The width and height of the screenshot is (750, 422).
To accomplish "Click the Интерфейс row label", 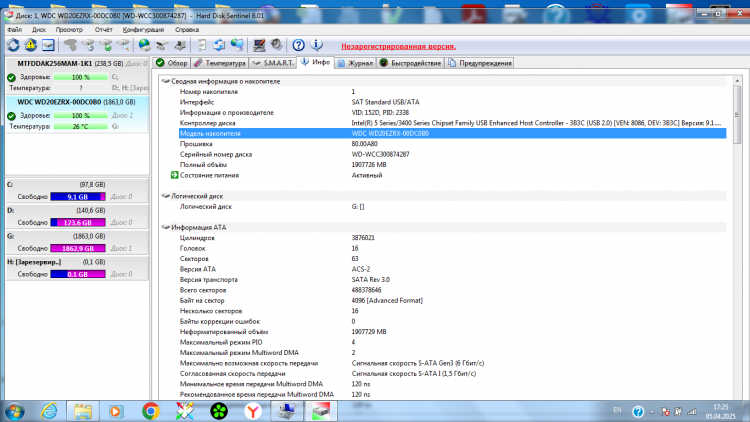I will 197,102.
